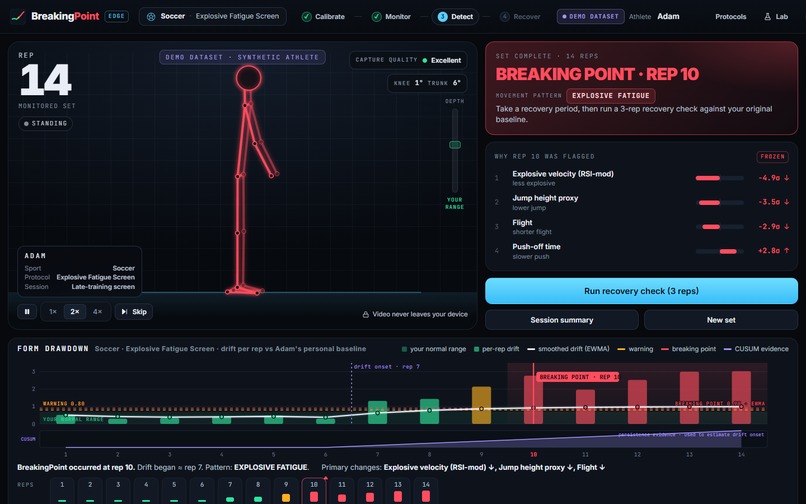
Task: Click the athlete name Adam
Action: point(668,16)
